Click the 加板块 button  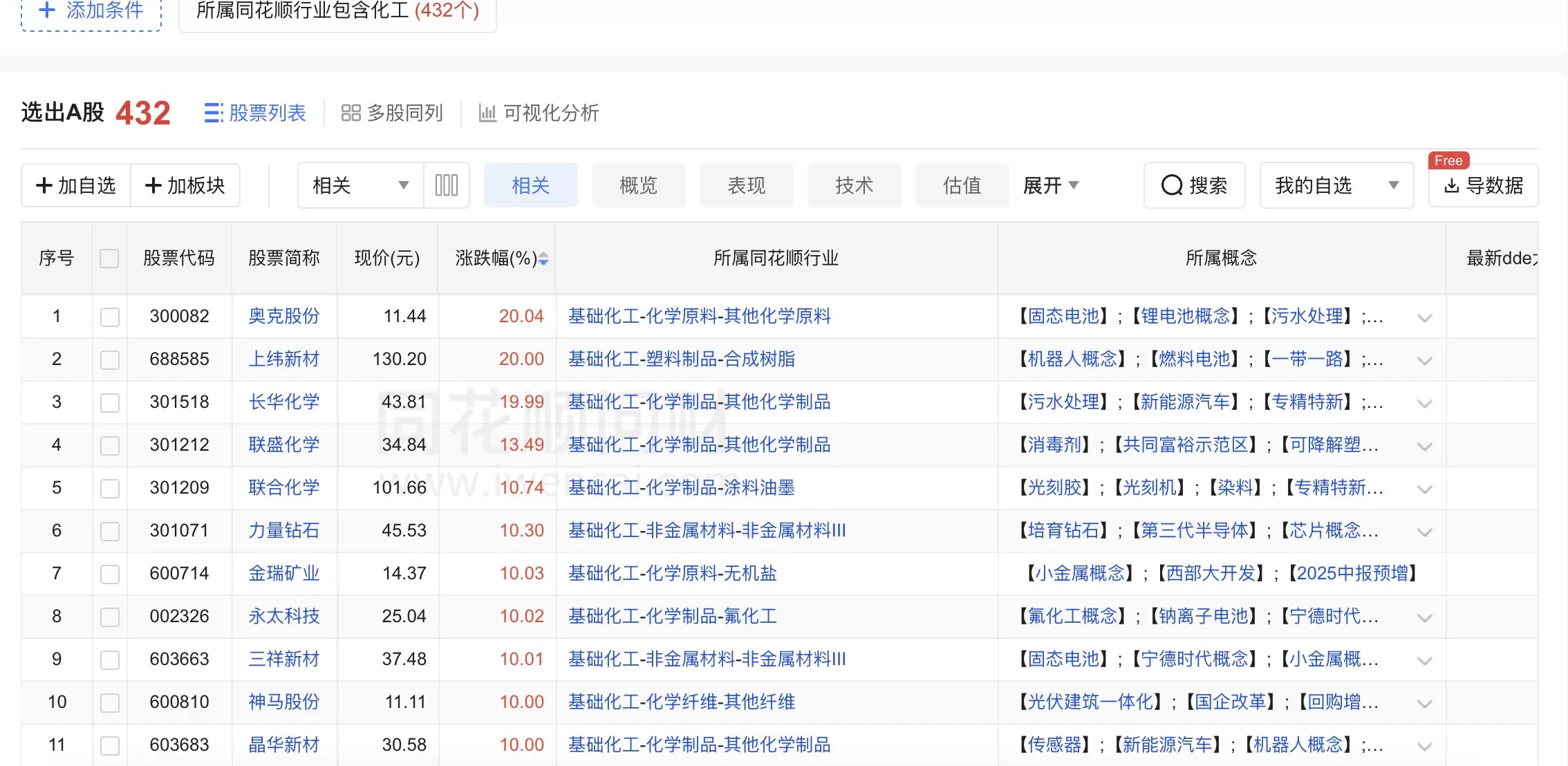pos(185,185)
